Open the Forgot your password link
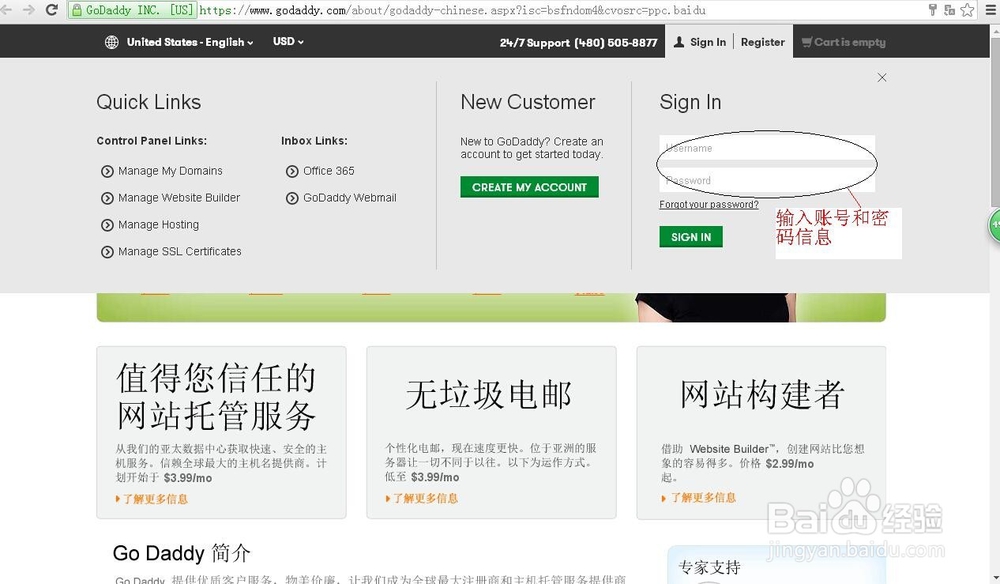Viewport: 1000px width, 584px height. (x=709, y=204)
